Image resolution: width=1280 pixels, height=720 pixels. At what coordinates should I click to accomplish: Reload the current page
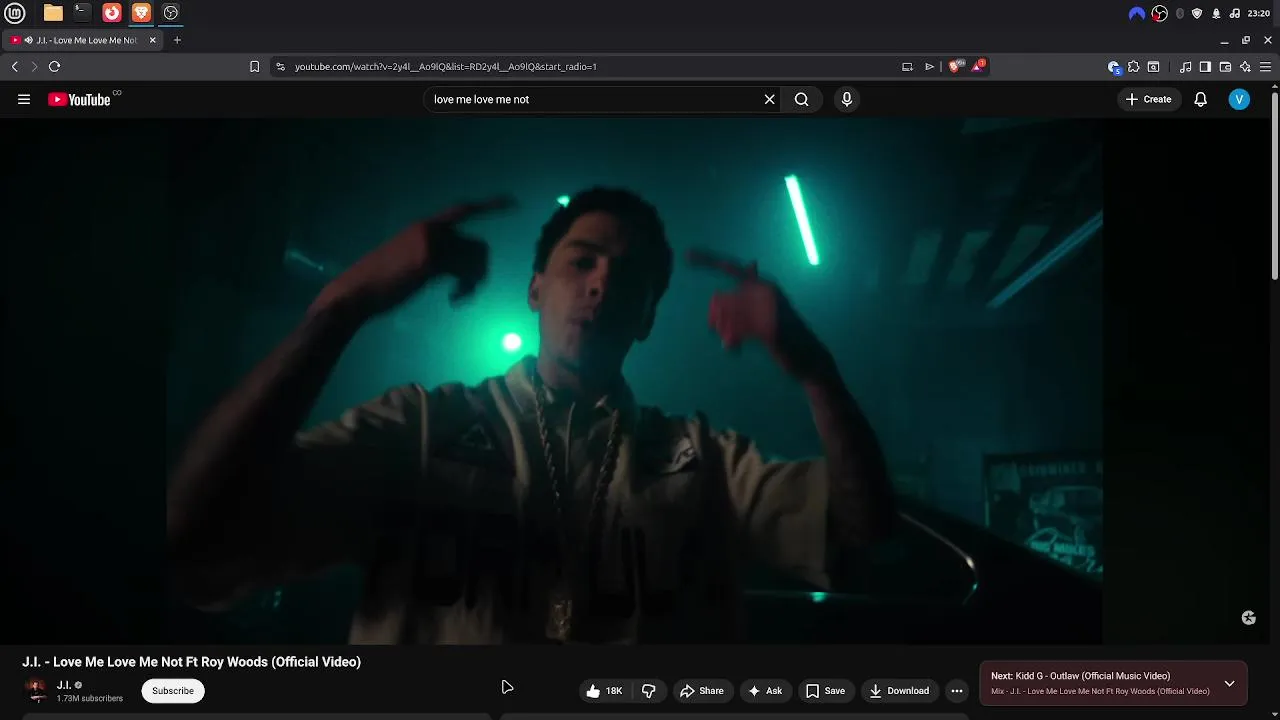coord(54,67)
